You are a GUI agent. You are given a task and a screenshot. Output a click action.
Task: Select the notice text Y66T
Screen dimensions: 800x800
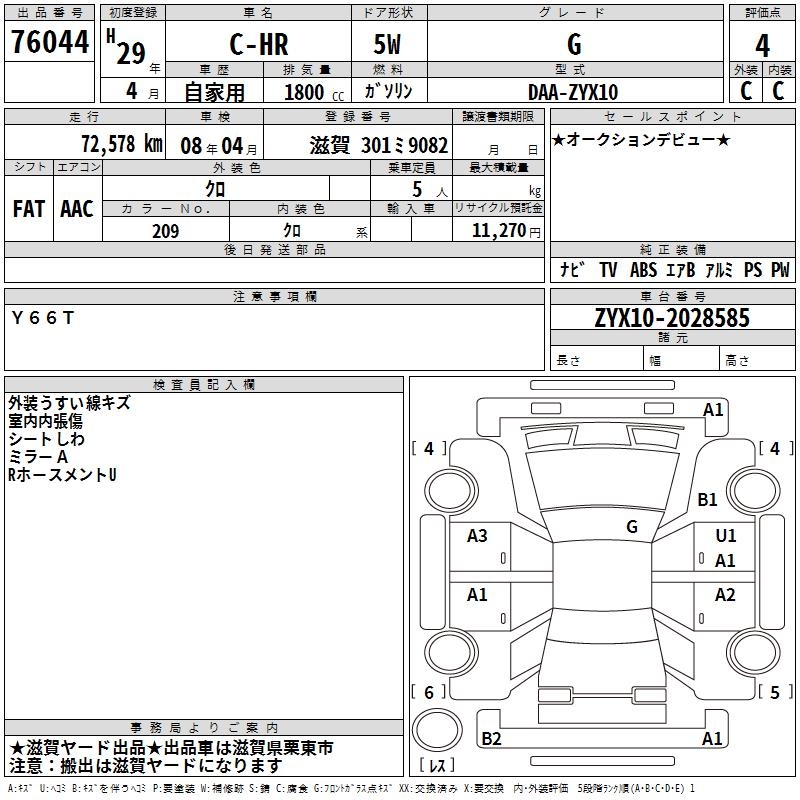tap(43, 318)
